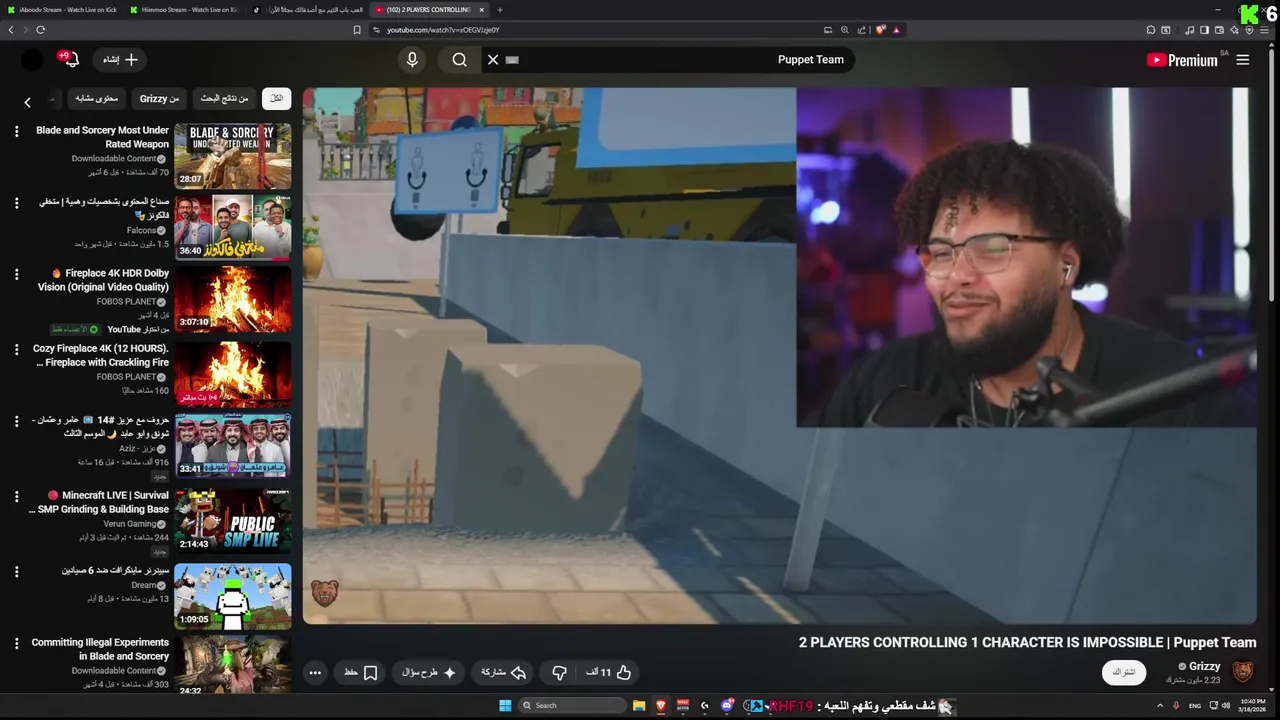1280x720 pixels.
Task: Open the Grizzy channel name link
Action: click(1205, 666)
